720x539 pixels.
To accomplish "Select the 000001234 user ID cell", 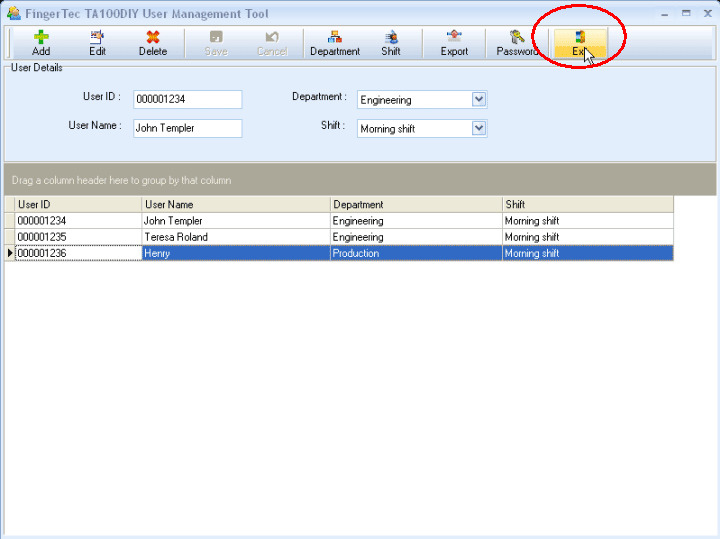I will point(78,221).
